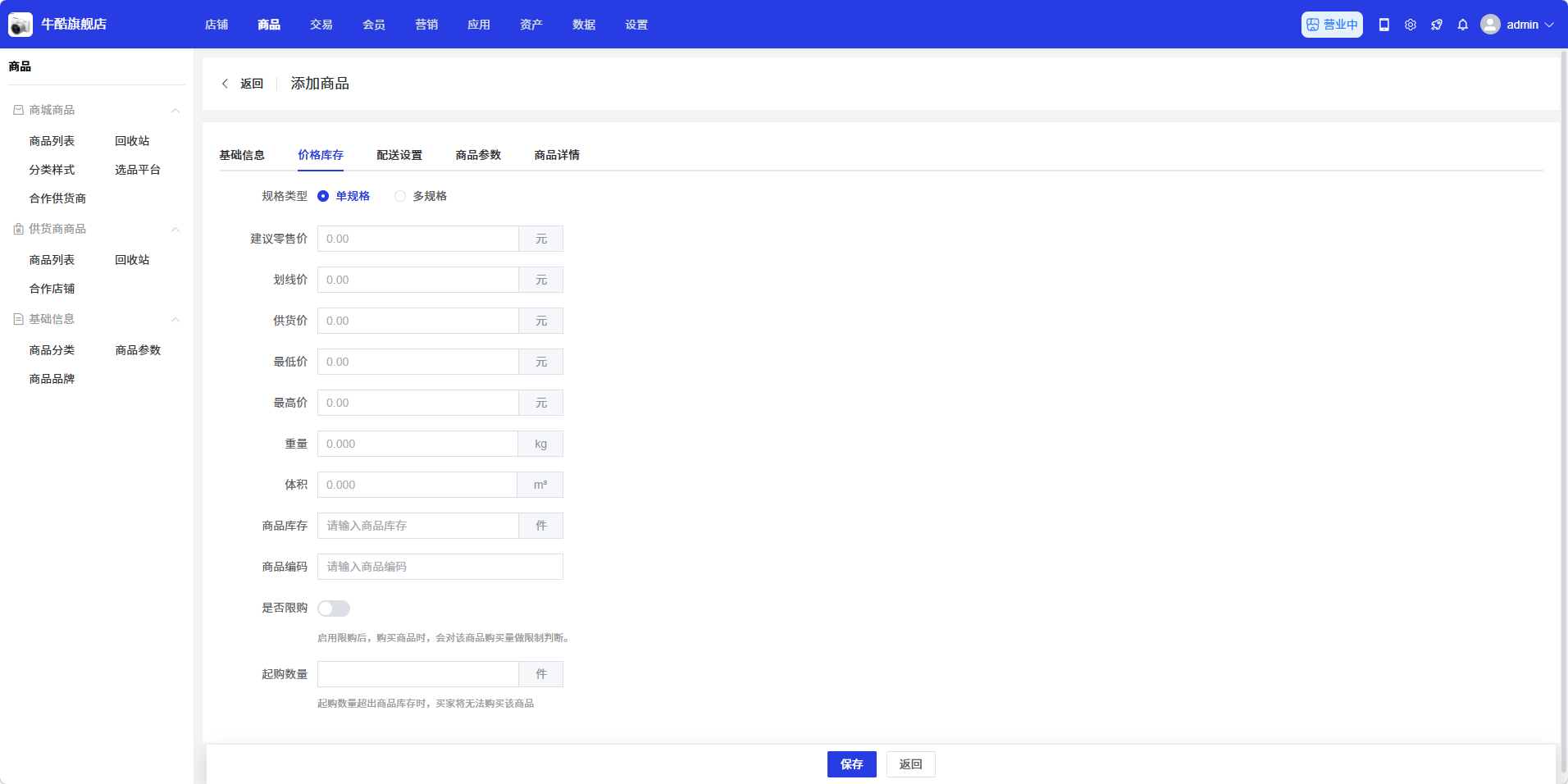Select the 单规格 radio option
The image size is (1568, 784).
click(323, 196)
